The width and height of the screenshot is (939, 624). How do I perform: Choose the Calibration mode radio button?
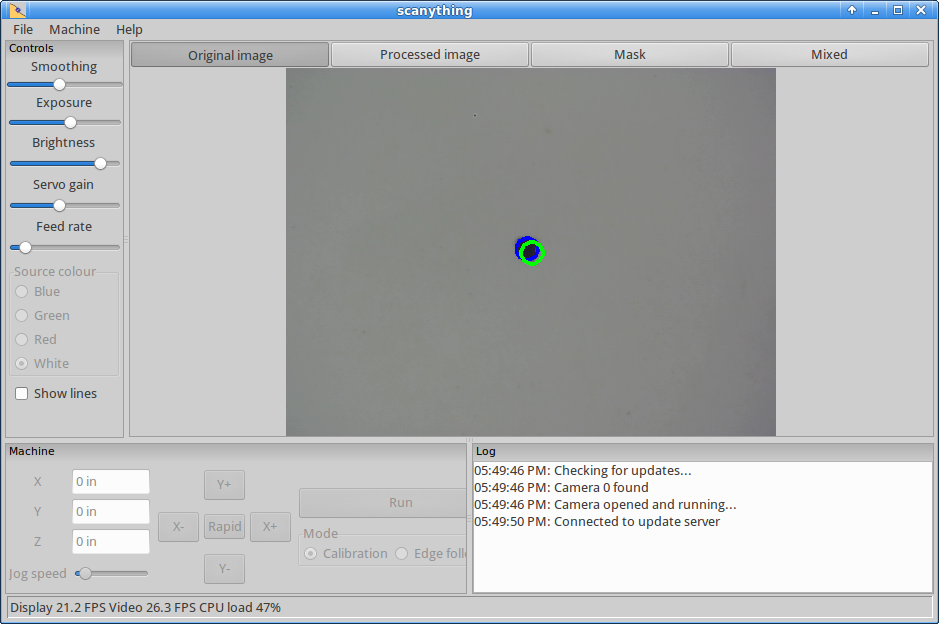point(310,553)
